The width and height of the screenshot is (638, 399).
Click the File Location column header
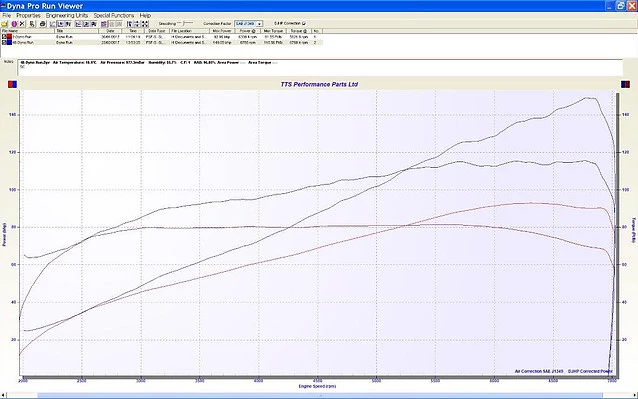[189, 31]
